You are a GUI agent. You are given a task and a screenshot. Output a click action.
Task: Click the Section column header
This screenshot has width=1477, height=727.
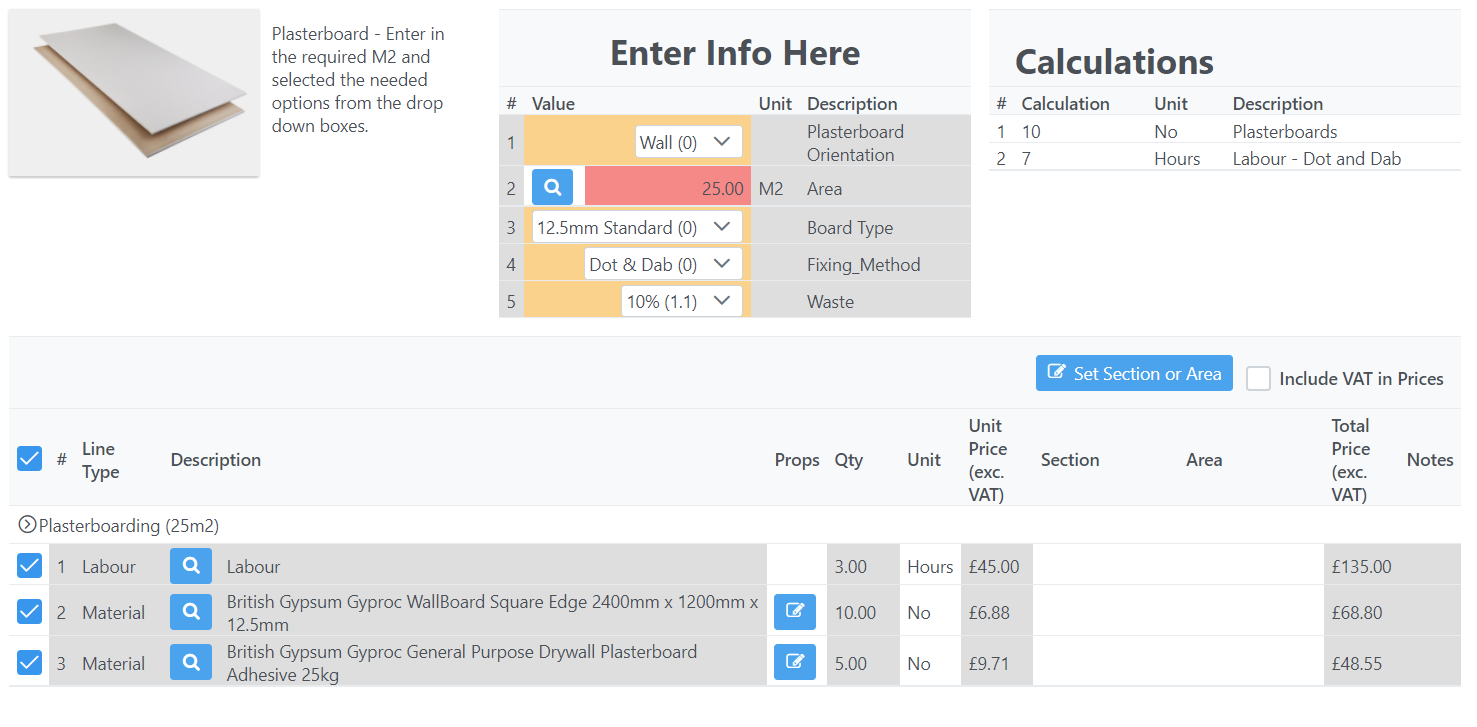(1069, 459)
